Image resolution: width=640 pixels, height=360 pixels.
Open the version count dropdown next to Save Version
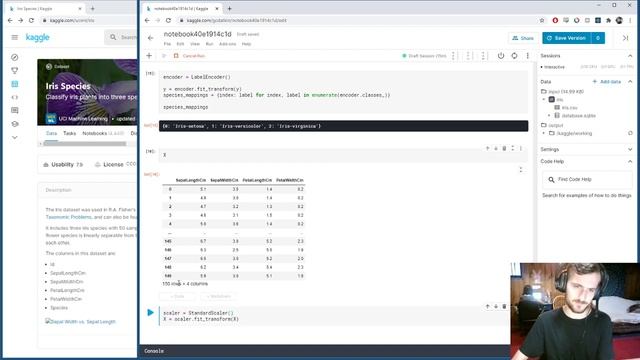598,38
